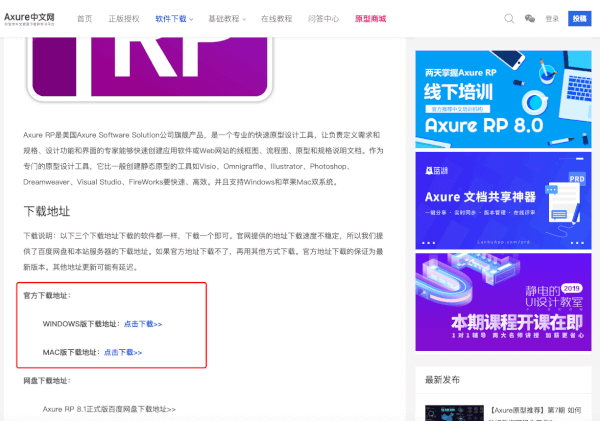Viewport: 600px width, 421px height.
Task: Open 原型商城 navigation item
Action: click(x=370, y=19)
